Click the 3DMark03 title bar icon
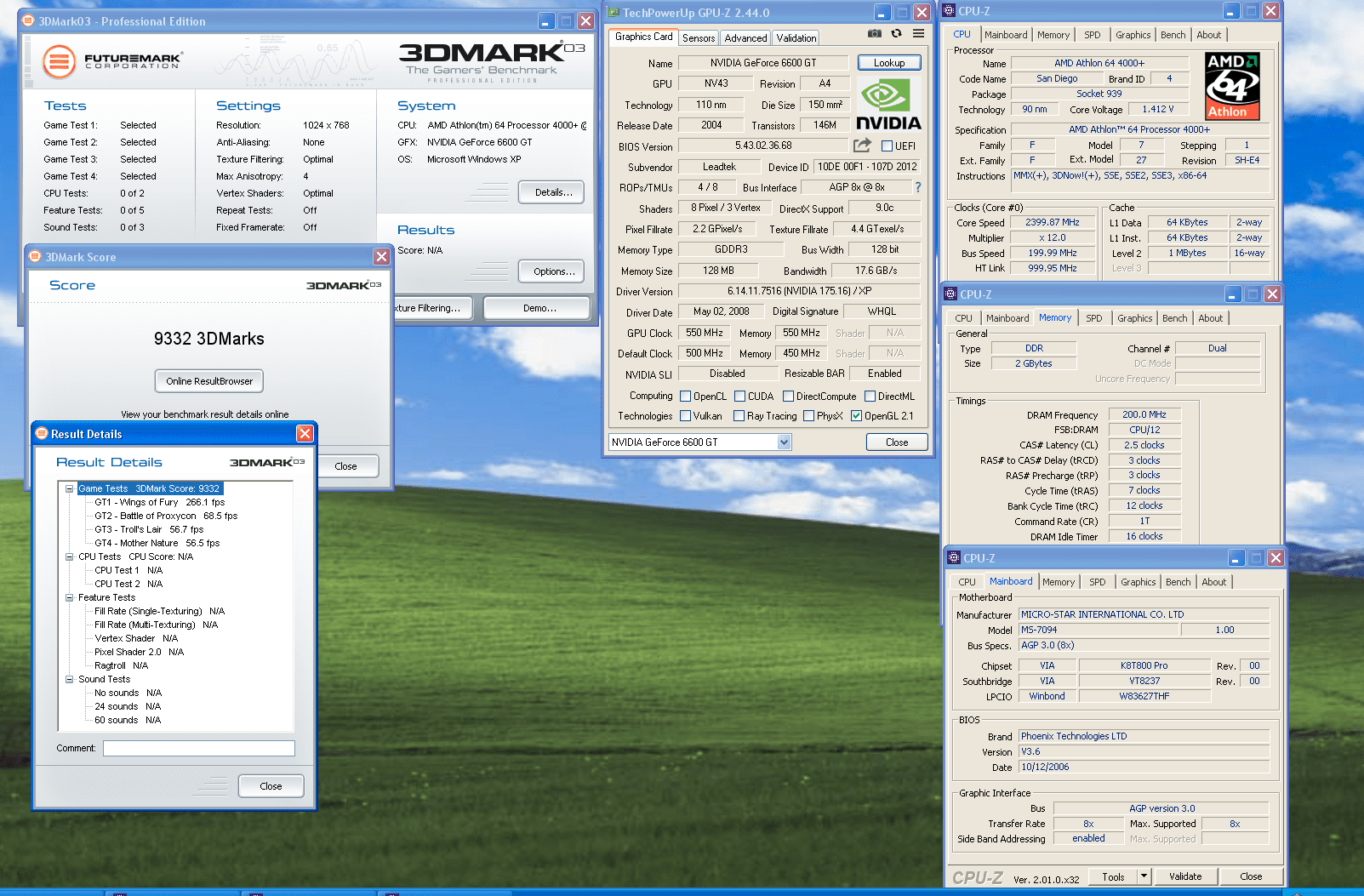1364x896 pixels. click(28, 21)
